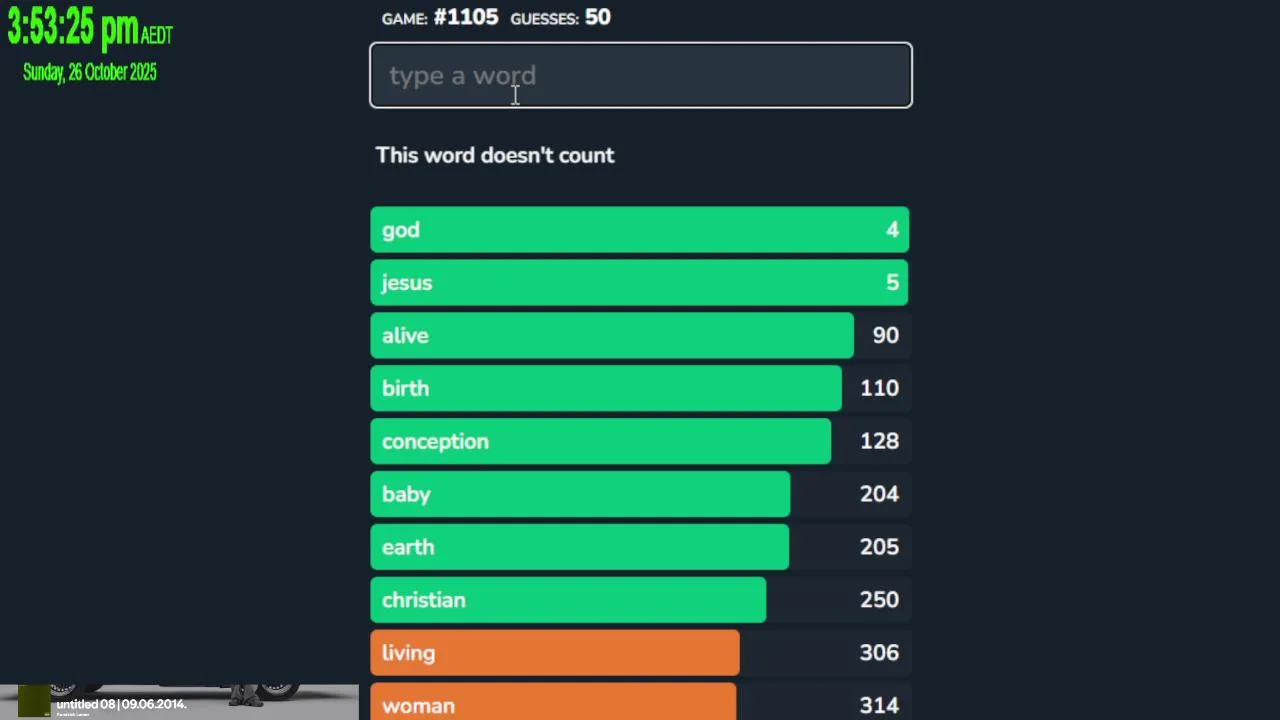Click the guesses counter showing 50
The image size is (1280, 720).
[597, 17]
